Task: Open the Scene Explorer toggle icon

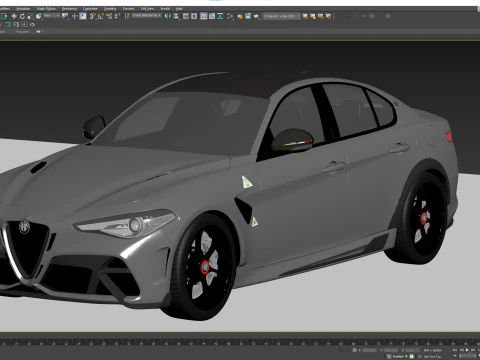Action: [x=186, y=16]
